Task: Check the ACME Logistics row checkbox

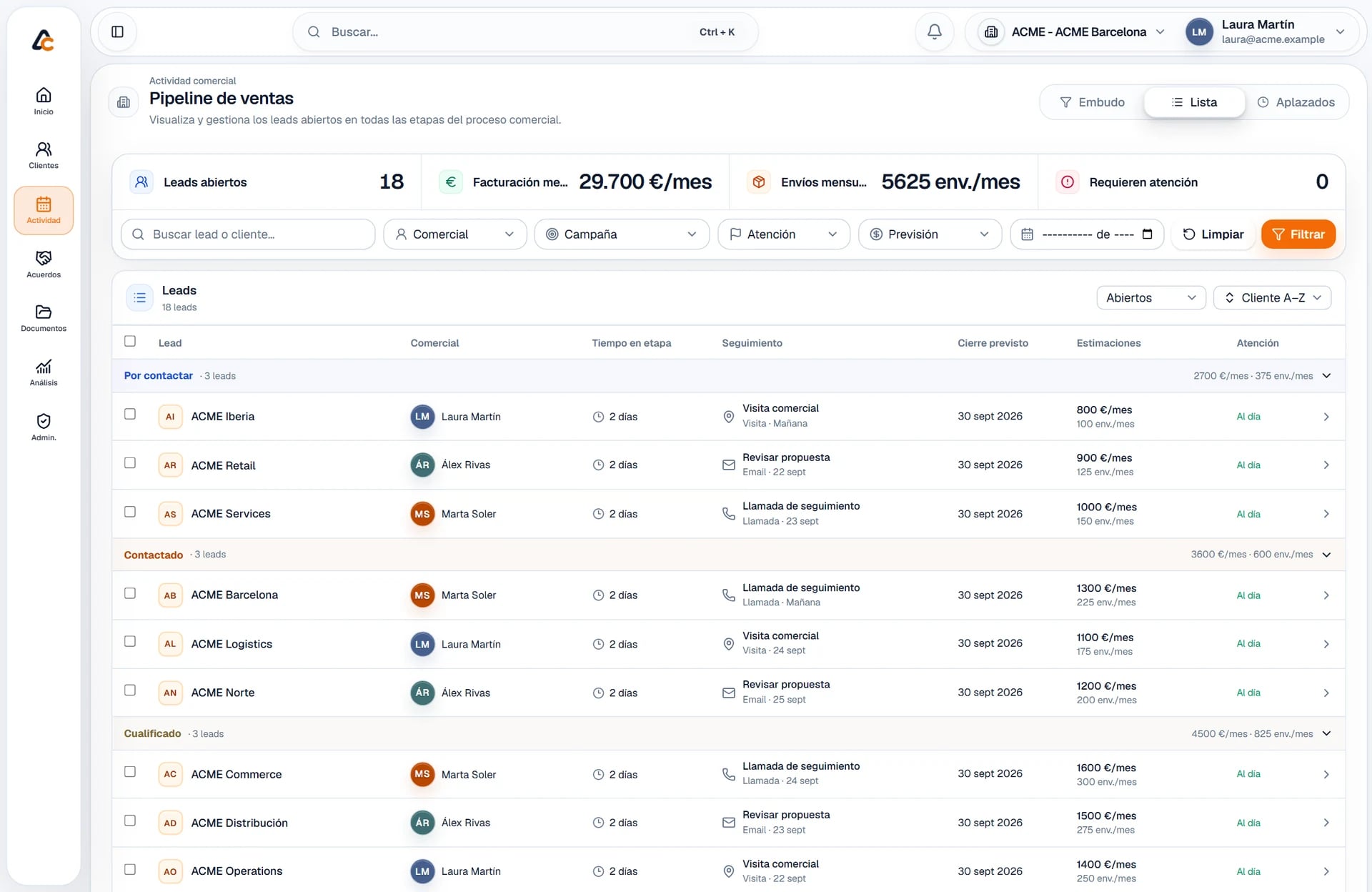Action: pyautogui.click(x=129, y=641)
